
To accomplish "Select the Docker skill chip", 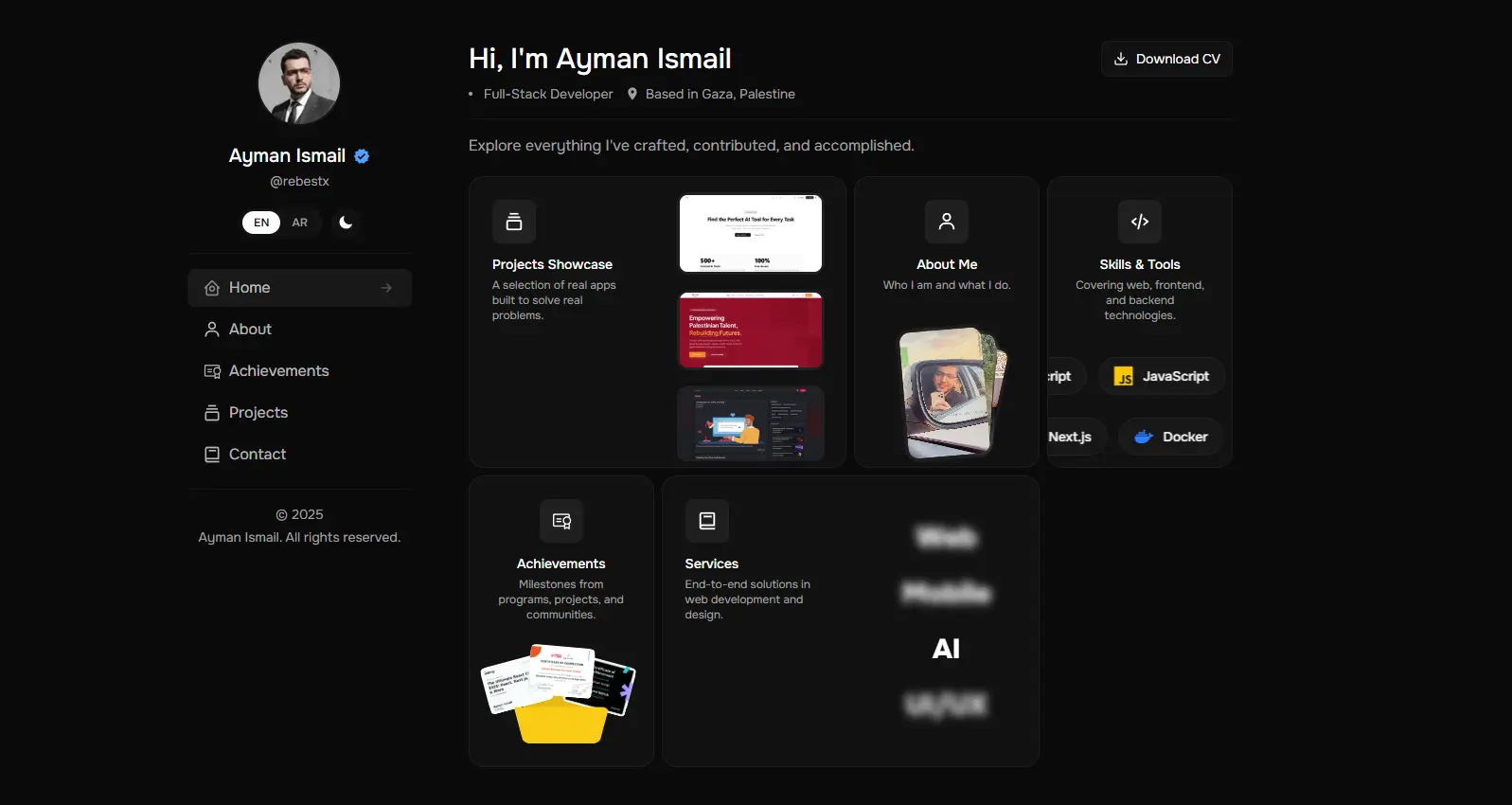I will pyautogui.click(x=1171, y=437).
